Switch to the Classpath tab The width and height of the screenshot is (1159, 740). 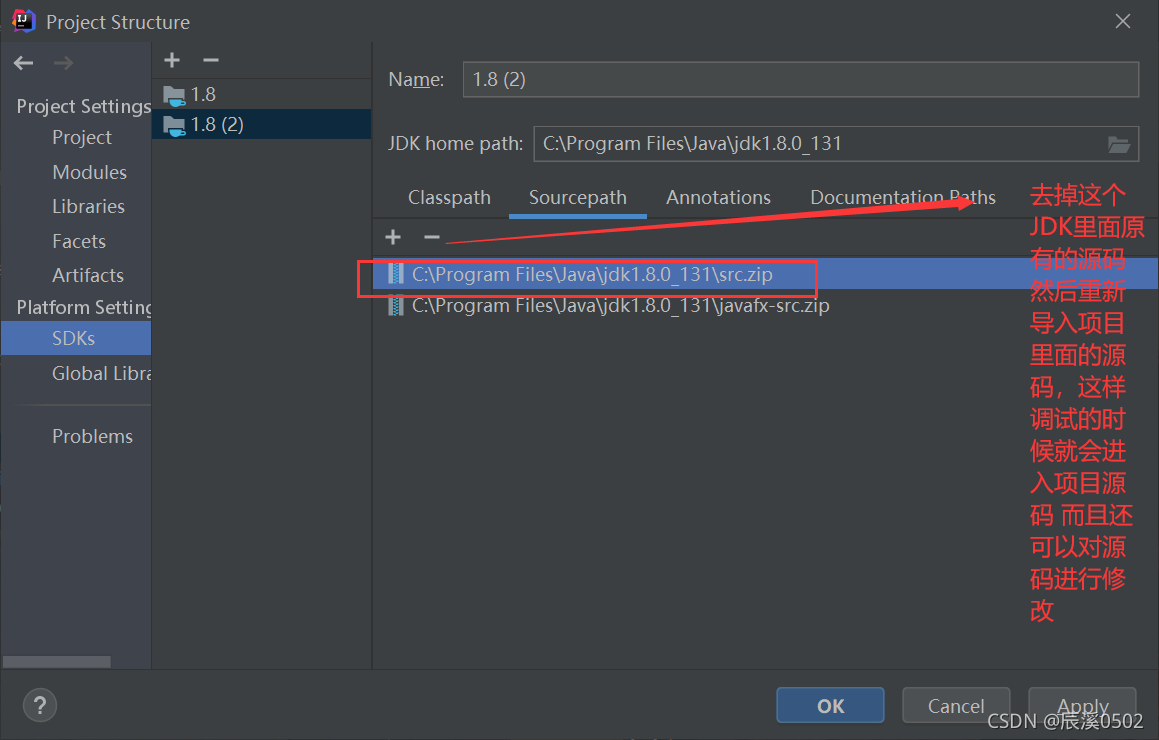449,197
